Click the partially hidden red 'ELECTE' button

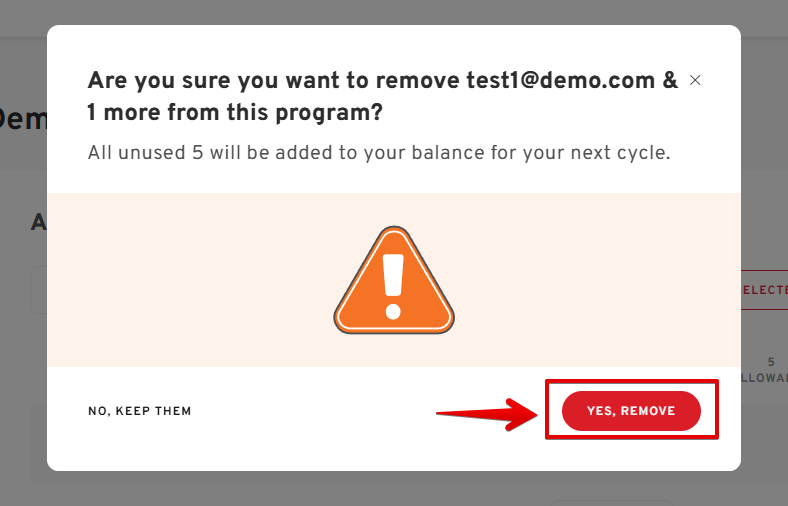pos(764,290)
